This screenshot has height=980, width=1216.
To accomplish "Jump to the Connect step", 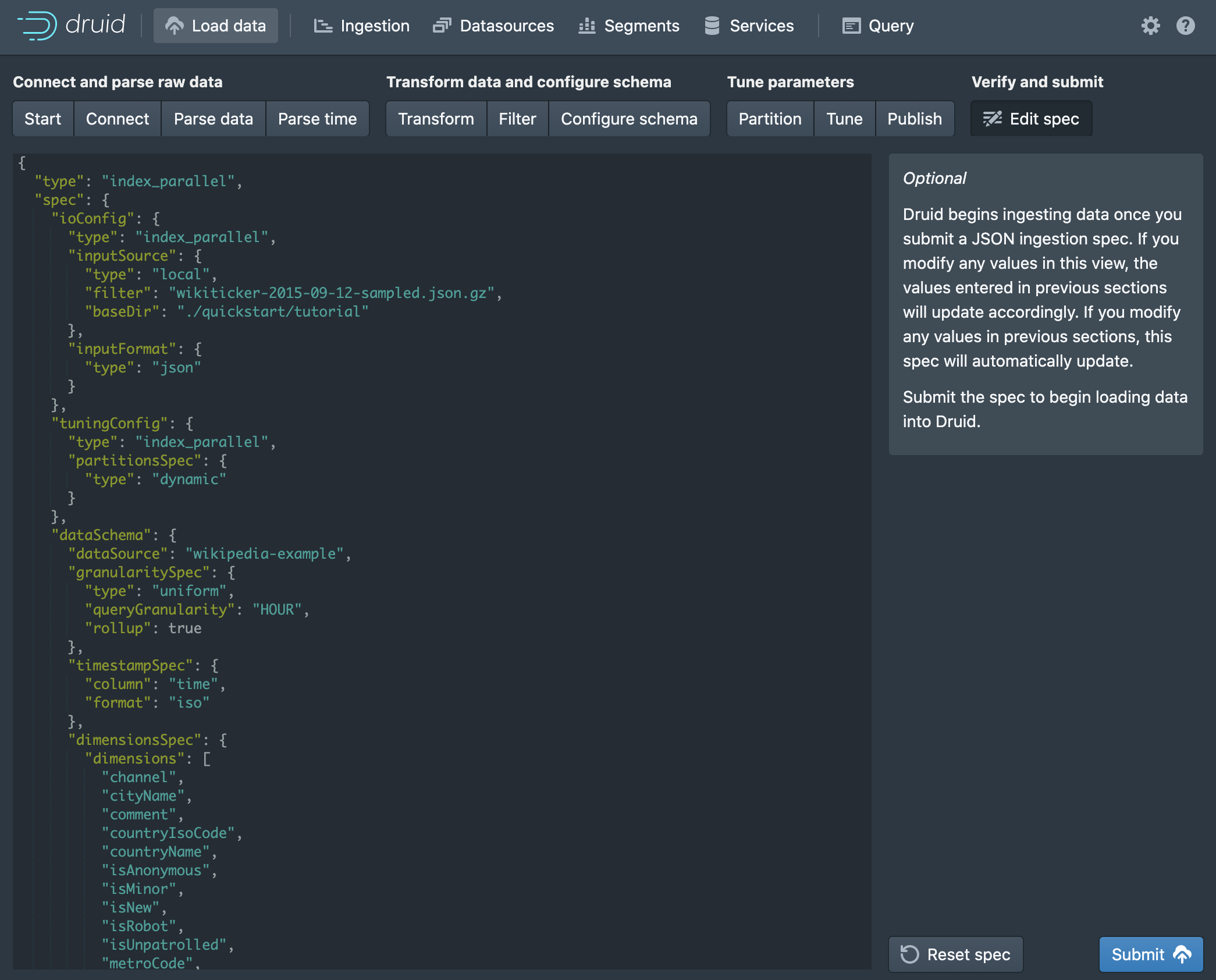I will [118, 119].
